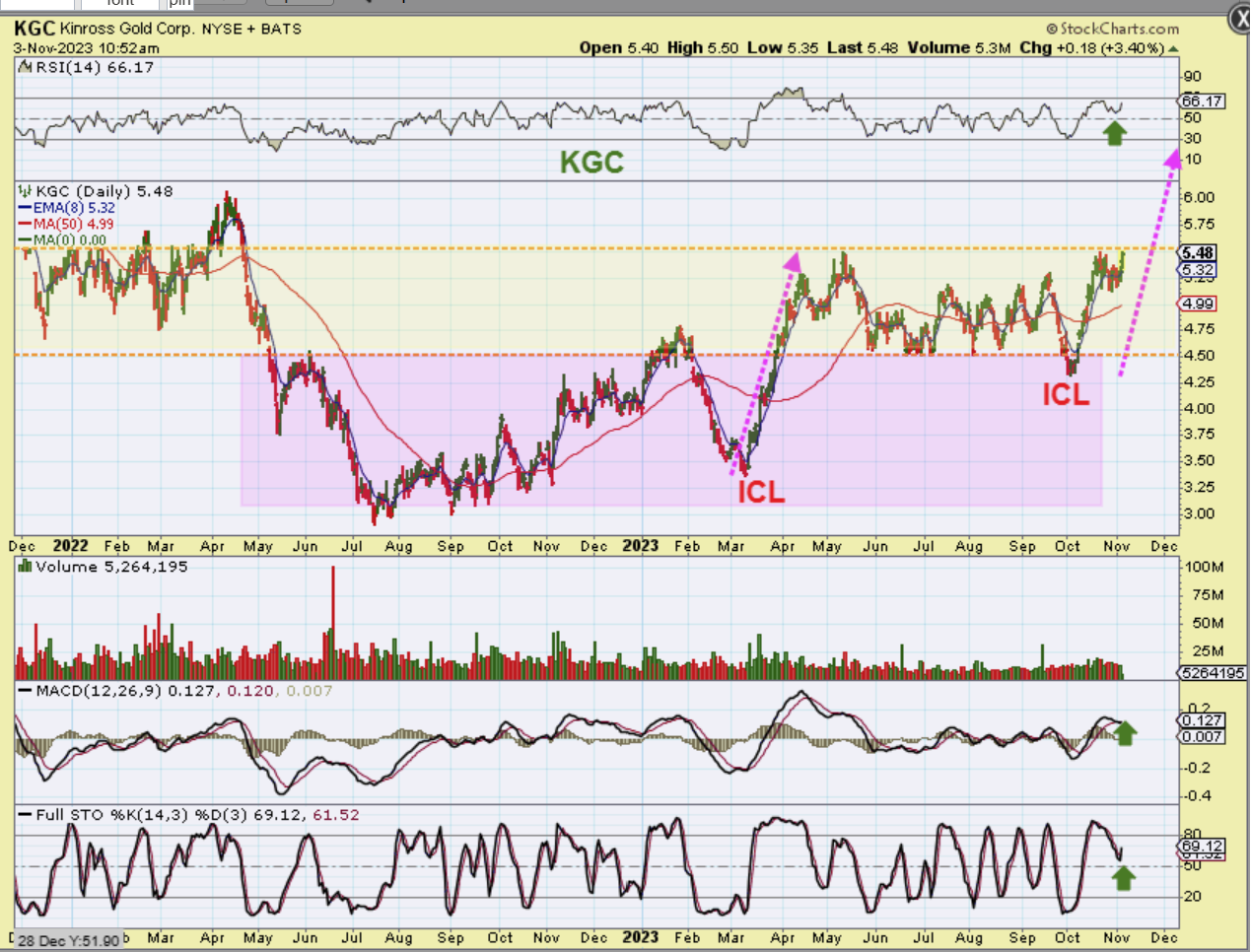
Task: Click the bold 2022 year label under the price panel
Action: [70, 545]
